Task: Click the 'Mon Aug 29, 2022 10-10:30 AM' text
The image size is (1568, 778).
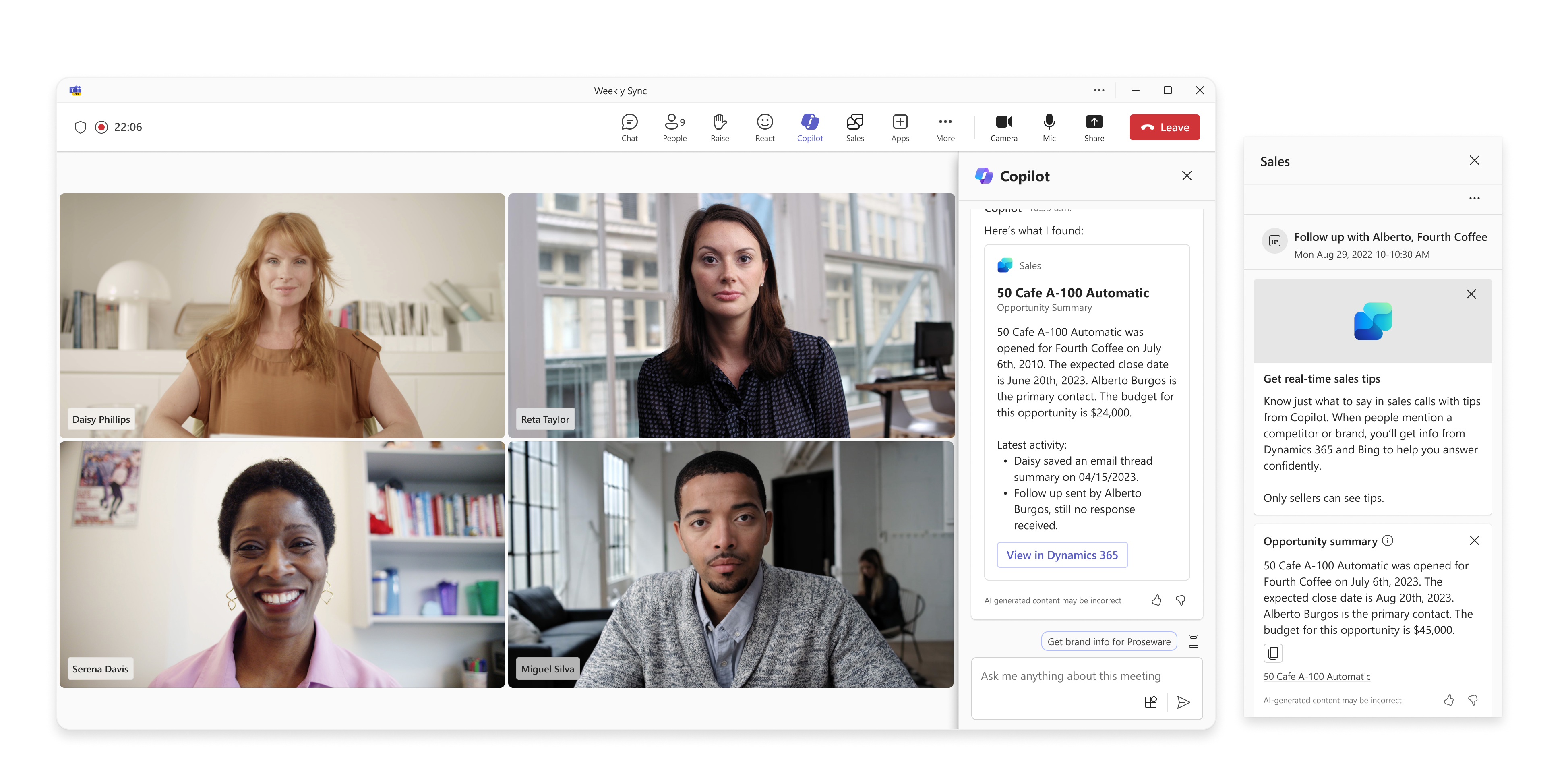Action: [x=1361, y=255]
